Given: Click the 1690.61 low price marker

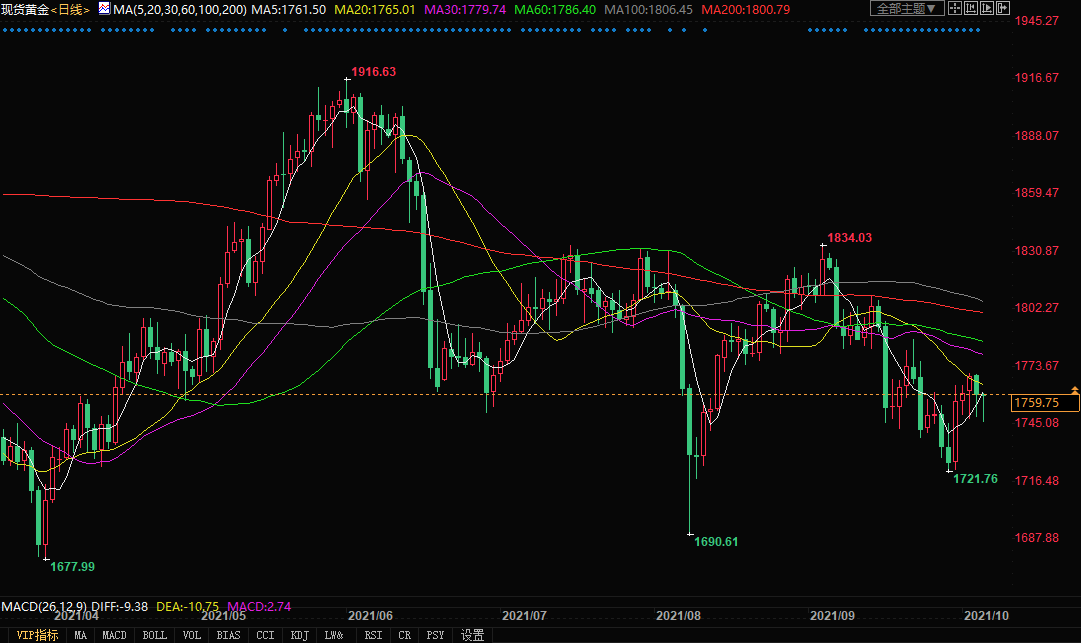Looking at the screenshot, I should (716, 541).
